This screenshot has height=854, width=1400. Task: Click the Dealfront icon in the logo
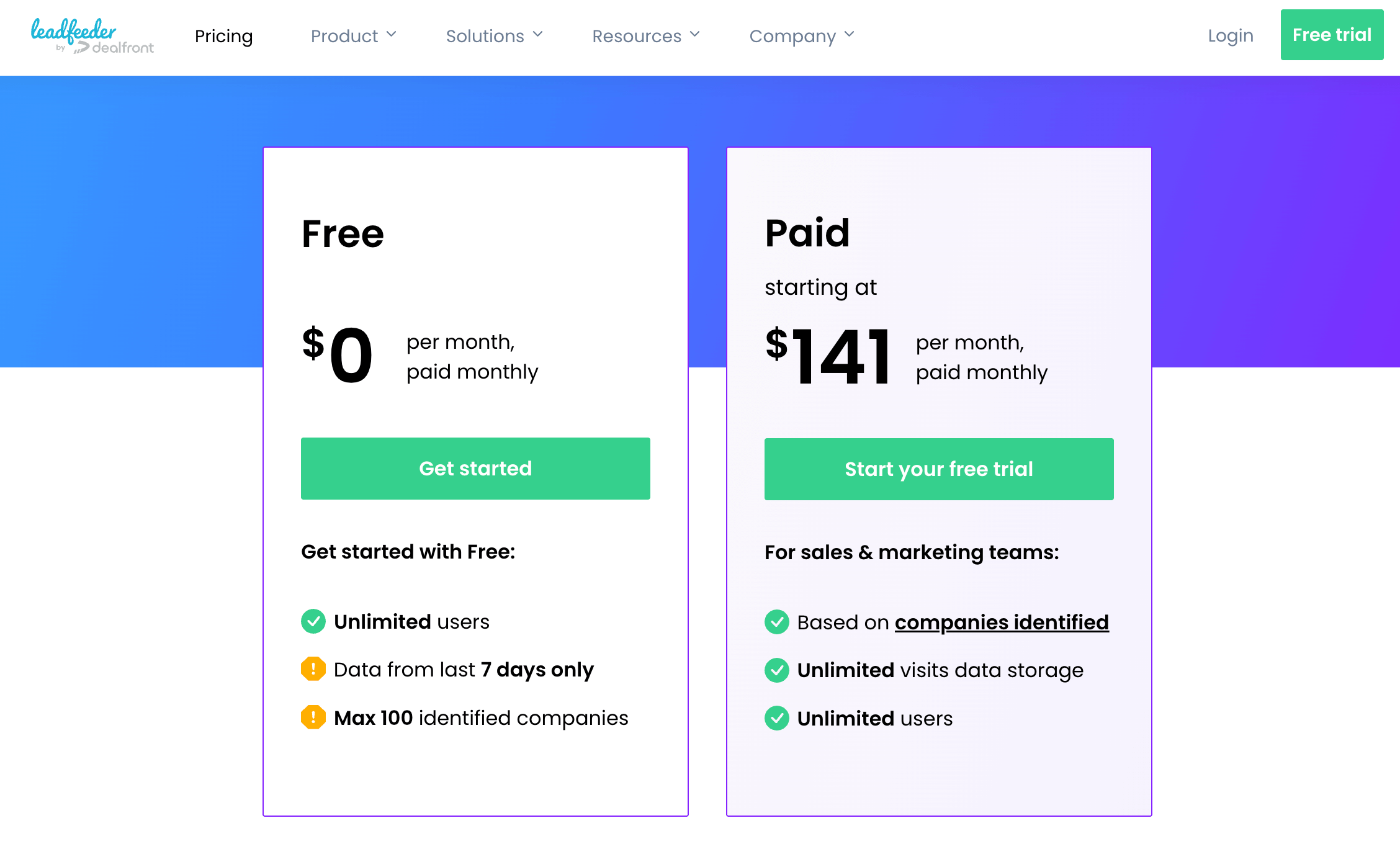pyautogui.click(x=83, y=47)
